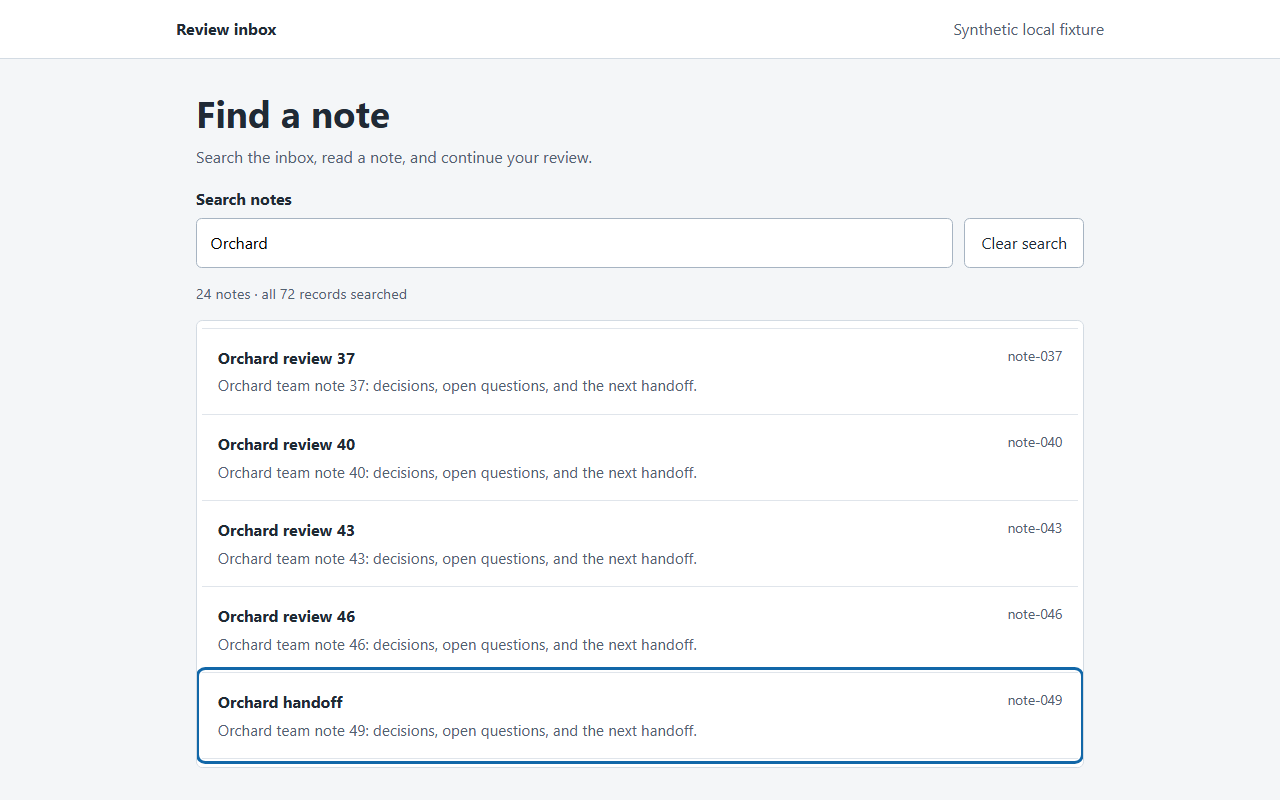Click the Orchard team note 37 description
The width and height of the screenshot is (1280, 800).
click(457, 386)
